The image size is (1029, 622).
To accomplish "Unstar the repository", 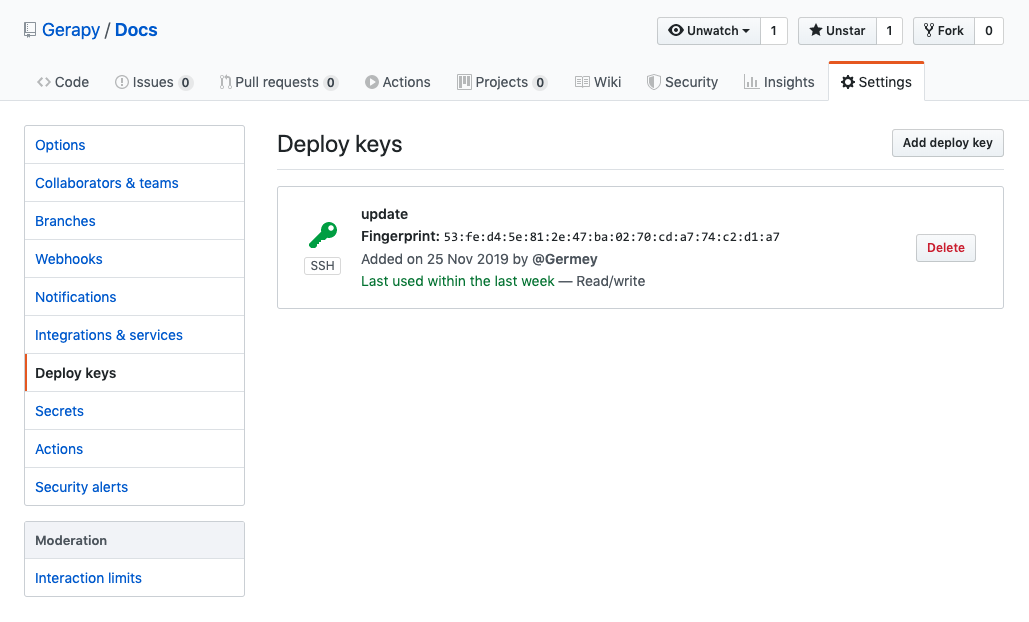I will 837,31.
